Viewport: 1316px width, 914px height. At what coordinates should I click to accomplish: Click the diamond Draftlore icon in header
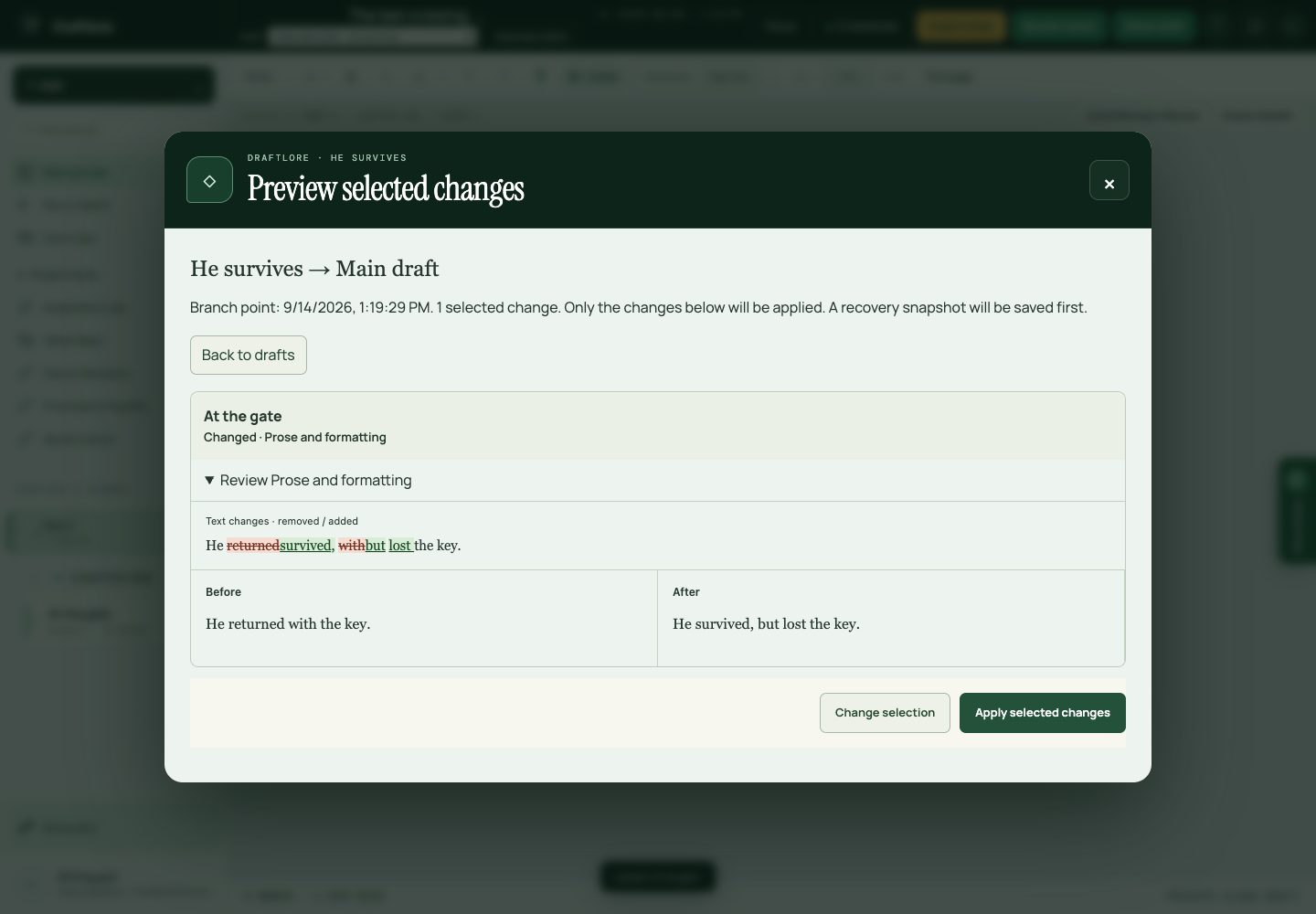click(x=209, y=180)
